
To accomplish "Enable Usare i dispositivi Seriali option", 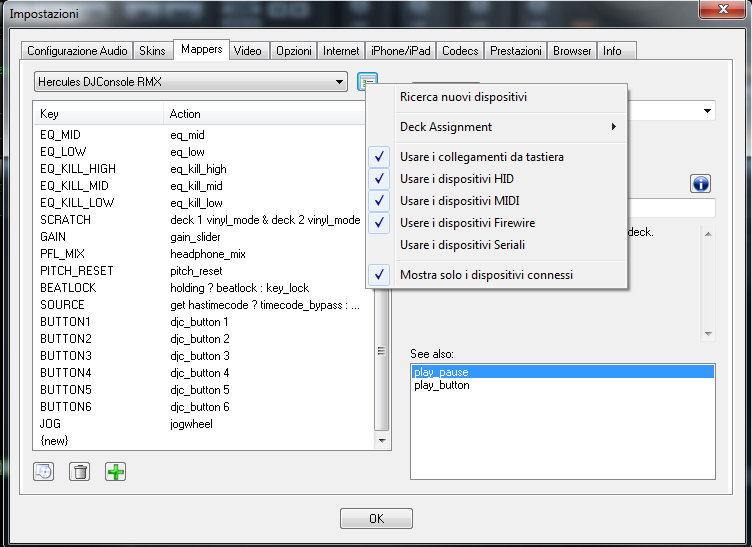I will pos(497,245).
